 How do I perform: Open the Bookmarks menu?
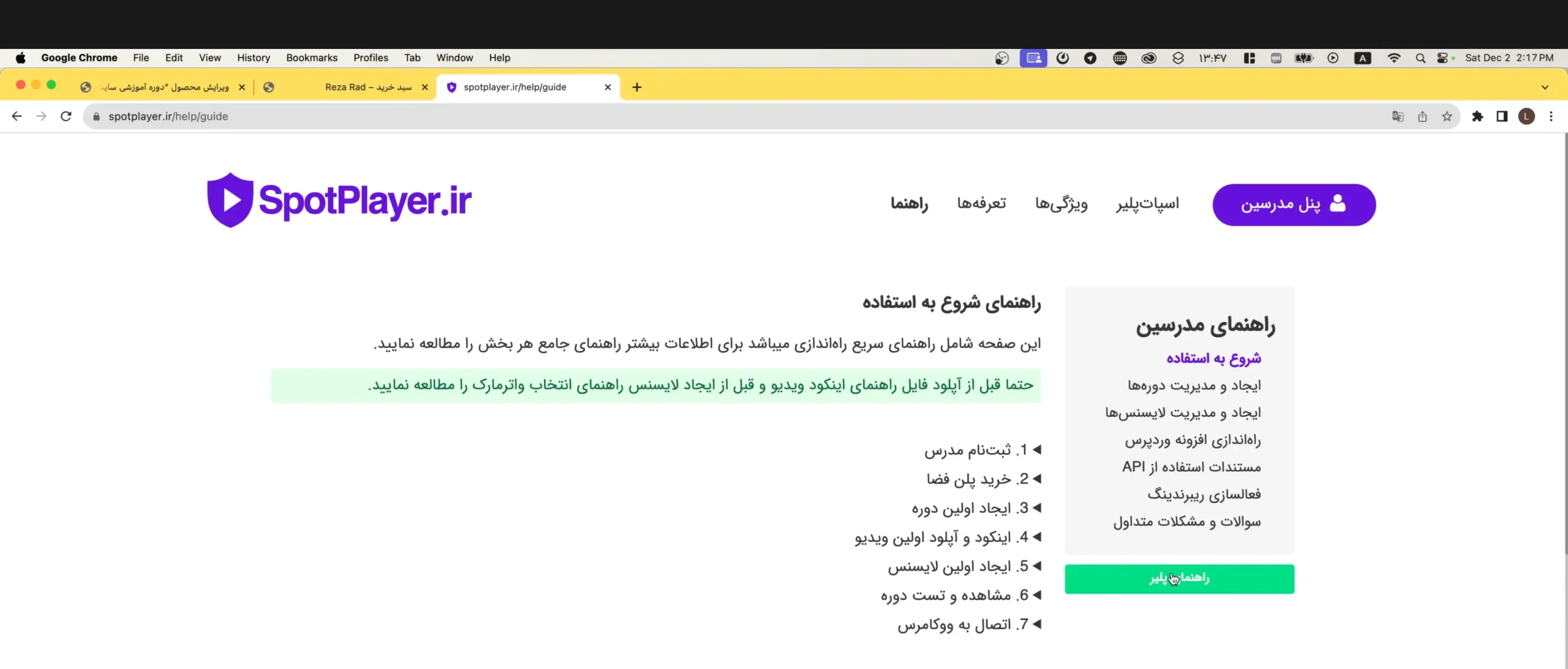312,58
